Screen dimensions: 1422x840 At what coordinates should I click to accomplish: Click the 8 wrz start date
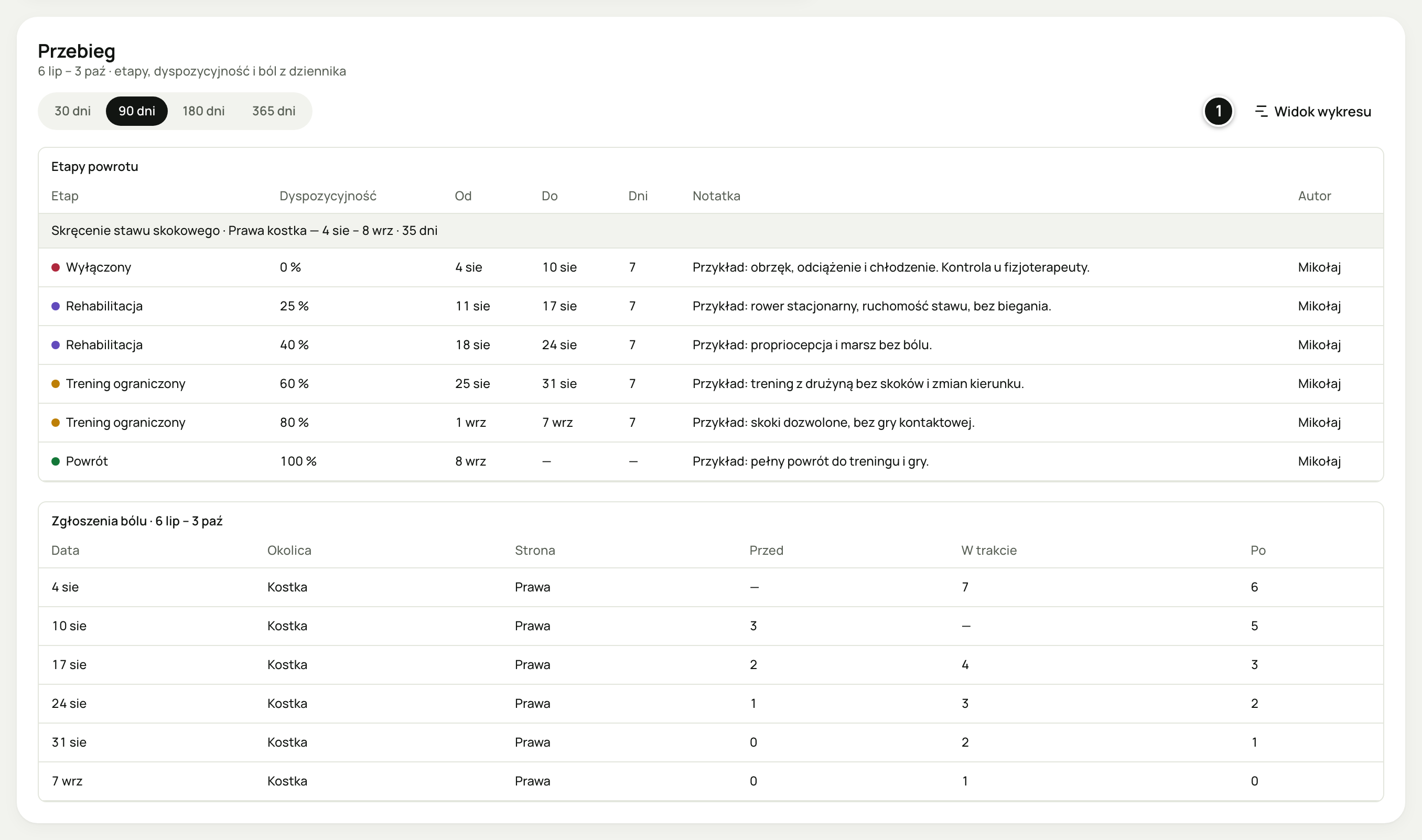click(471, 461)
